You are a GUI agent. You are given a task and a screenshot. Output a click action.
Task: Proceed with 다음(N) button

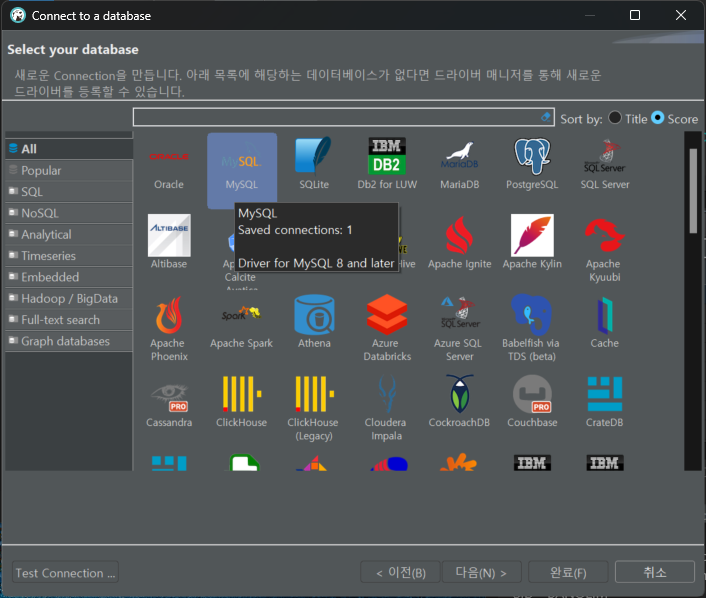coord(482,573)
